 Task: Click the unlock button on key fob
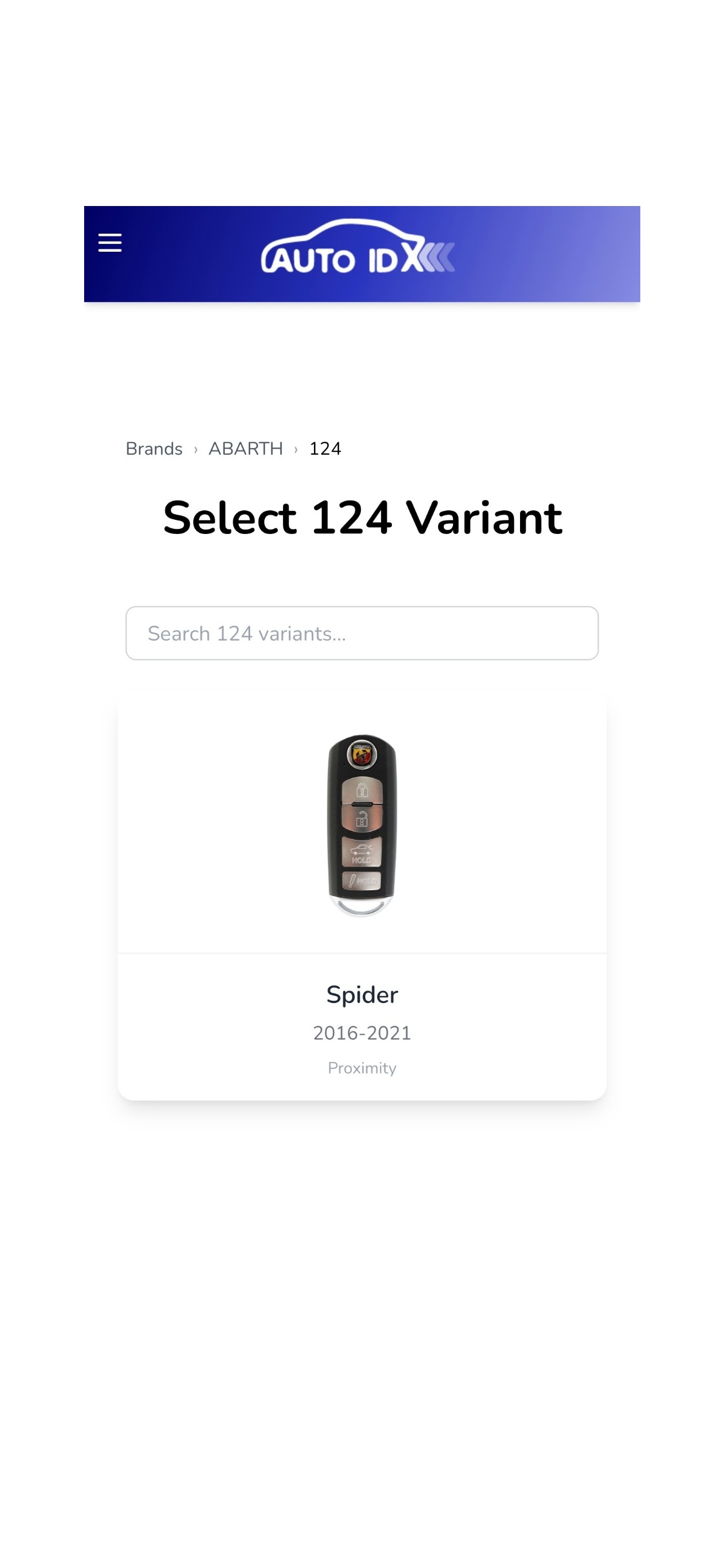point(362,818)
